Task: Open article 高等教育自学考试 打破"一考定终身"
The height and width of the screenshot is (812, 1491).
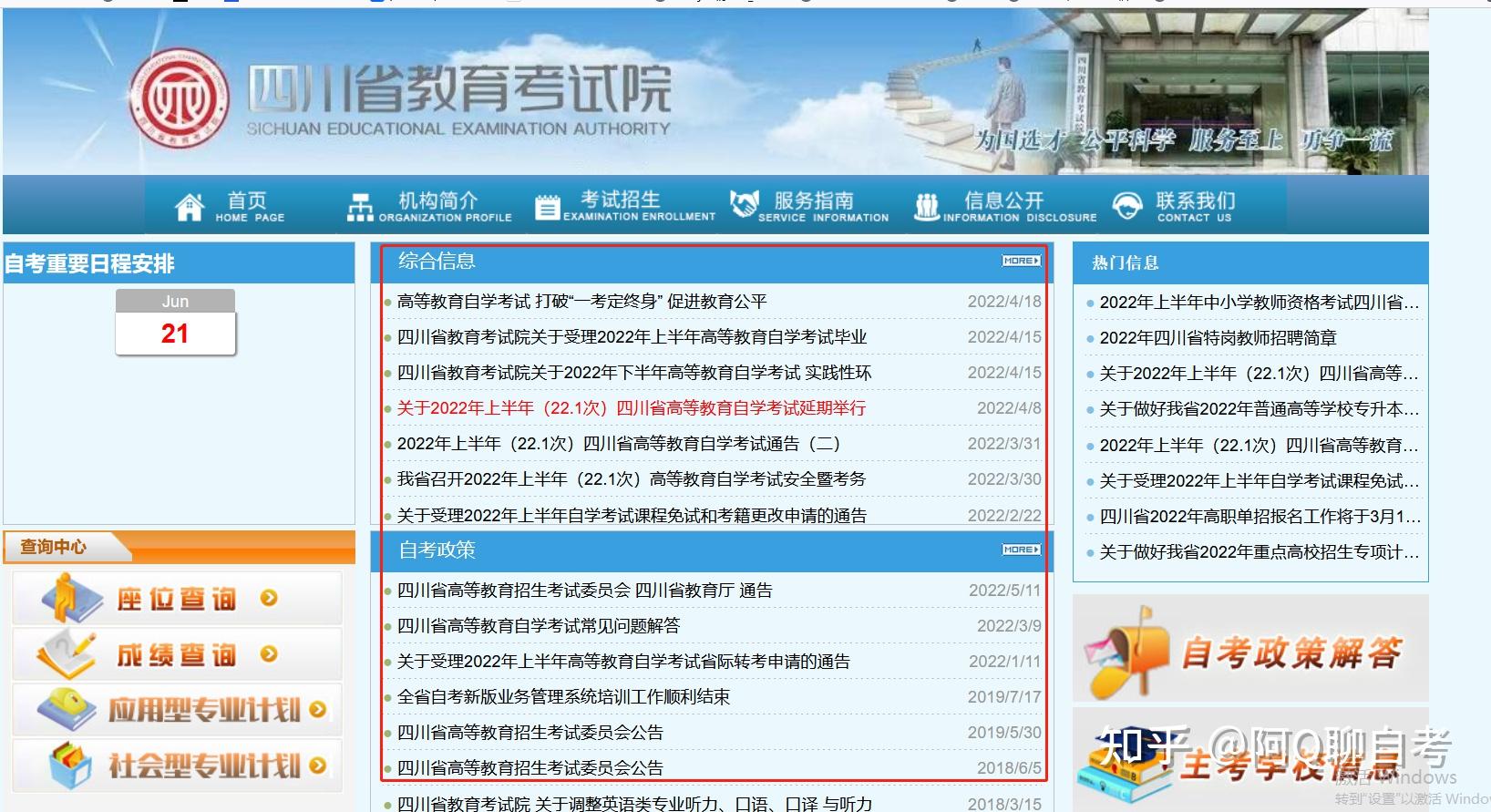Action: [581, 302]
